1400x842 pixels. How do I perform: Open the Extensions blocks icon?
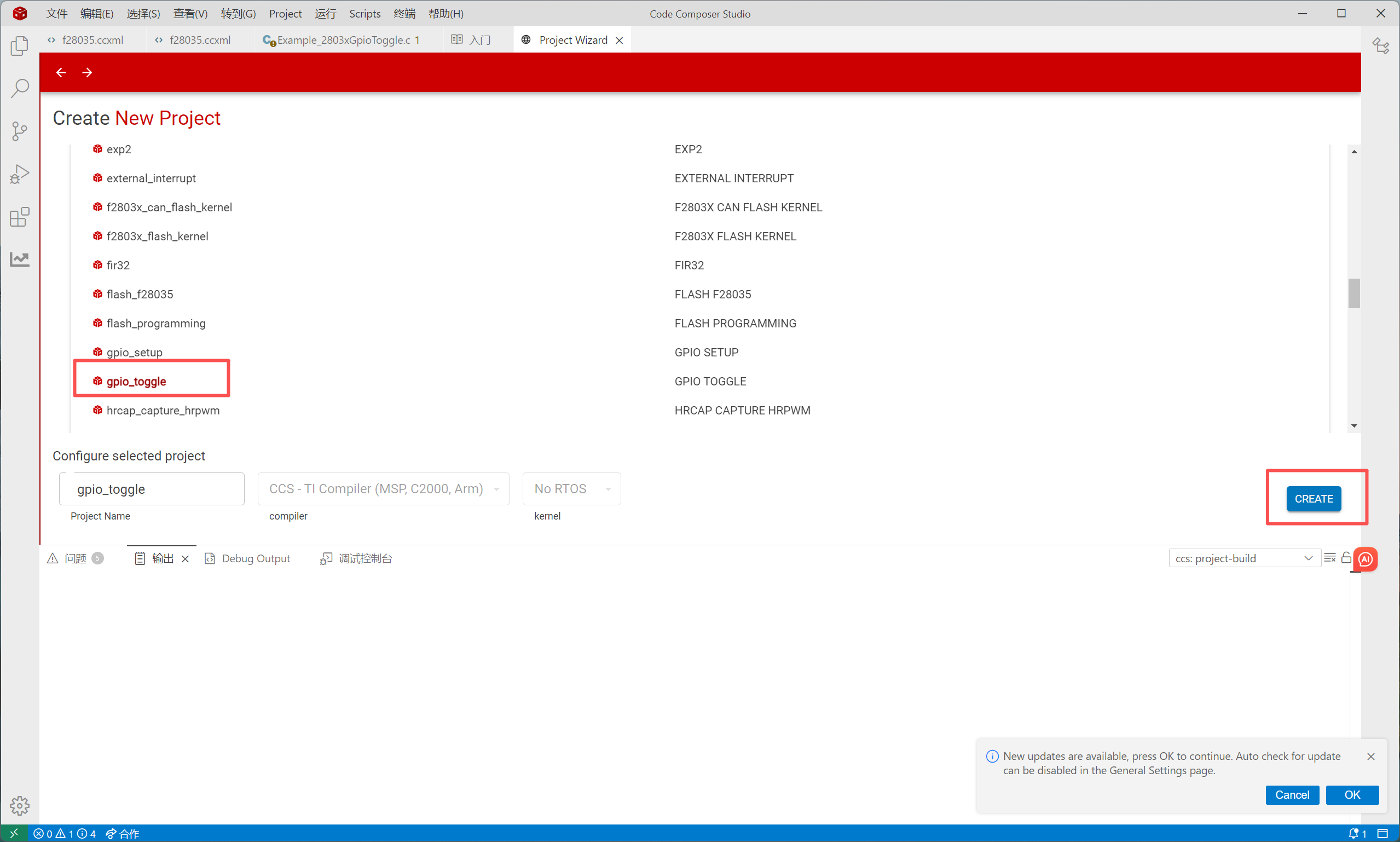[x=19, y=217]
